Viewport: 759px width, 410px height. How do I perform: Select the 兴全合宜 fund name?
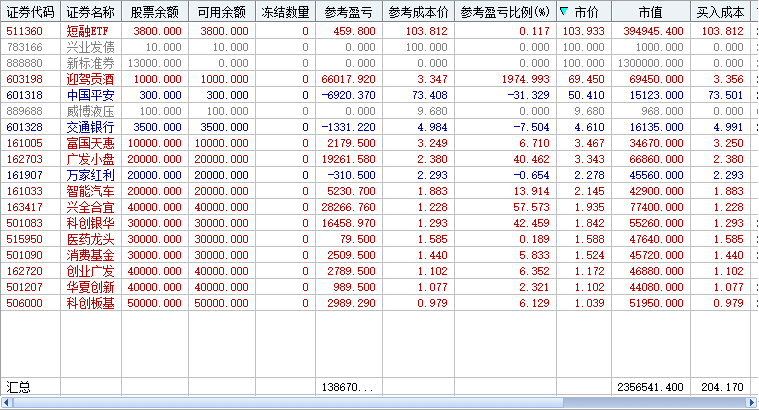tap(91, 207)
